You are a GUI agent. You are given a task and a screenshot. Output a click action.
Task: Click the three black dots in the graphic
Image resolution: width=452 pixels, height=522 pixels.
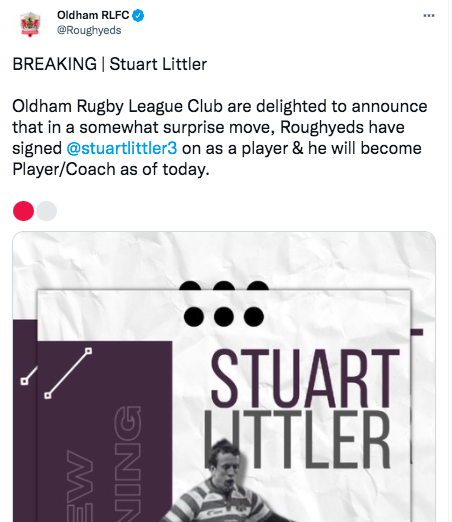(224, 316)
